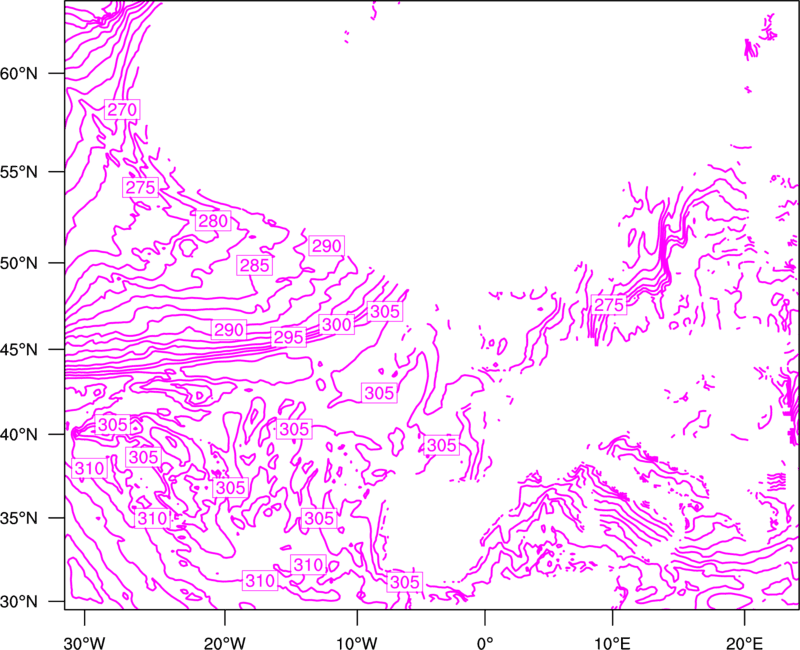The height and width of the screenshot is (650, 800).
Task: Click the 20°E longitude axis label
Action: 744,643
